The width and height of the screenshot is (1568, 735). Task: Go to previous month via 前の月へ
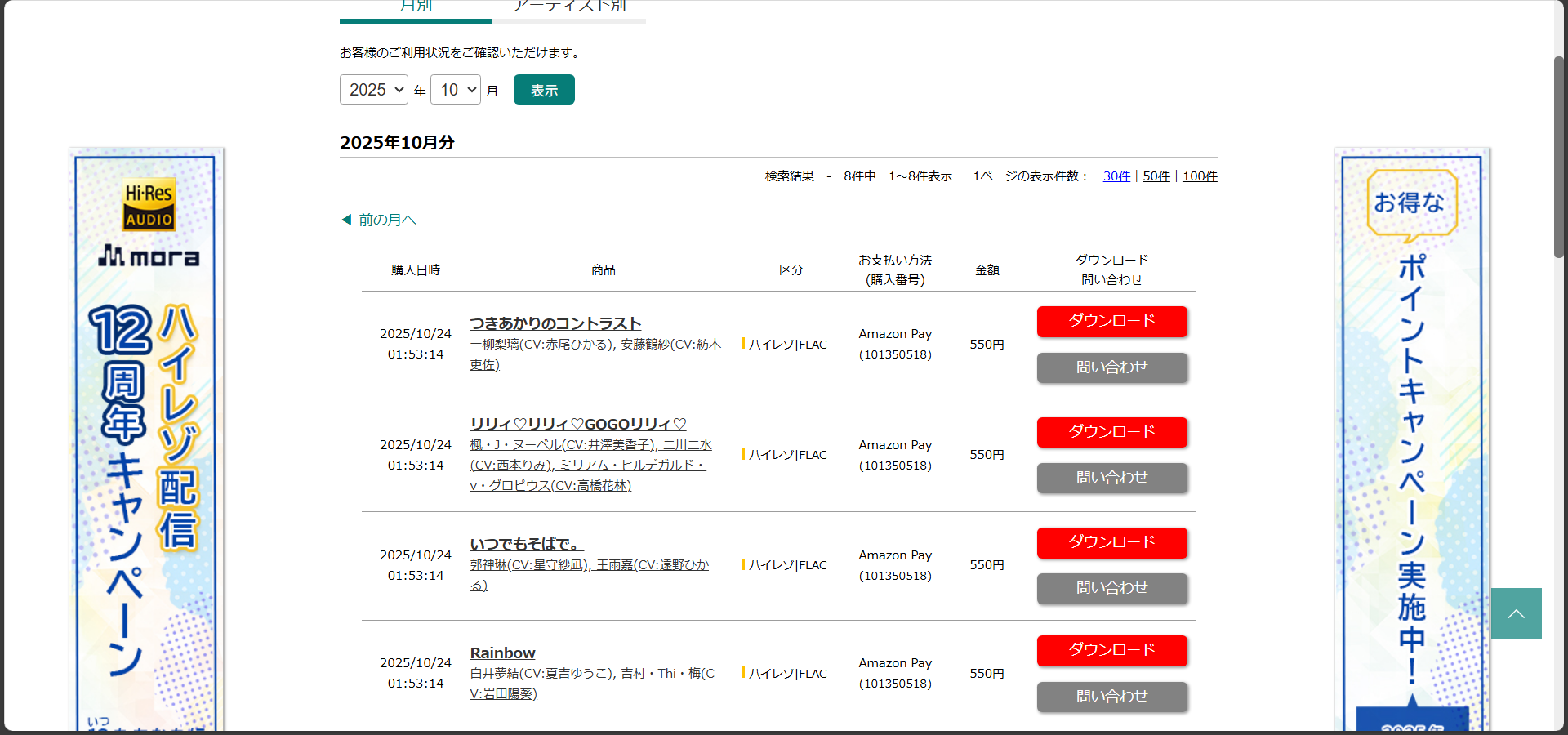click(x=380, y=220)
